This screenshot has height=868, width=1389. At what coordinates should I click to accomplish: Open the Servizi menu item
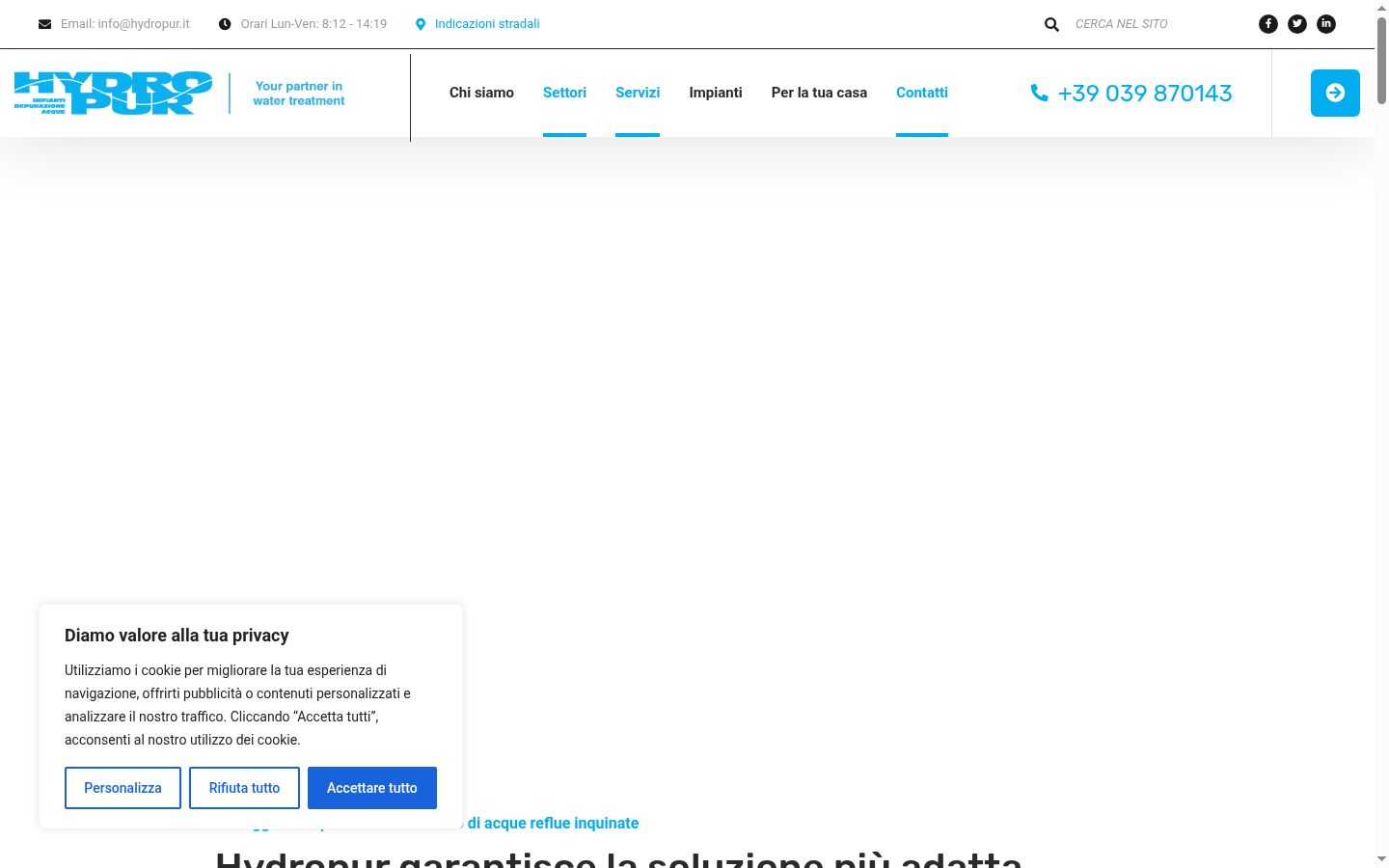point(638,93)
